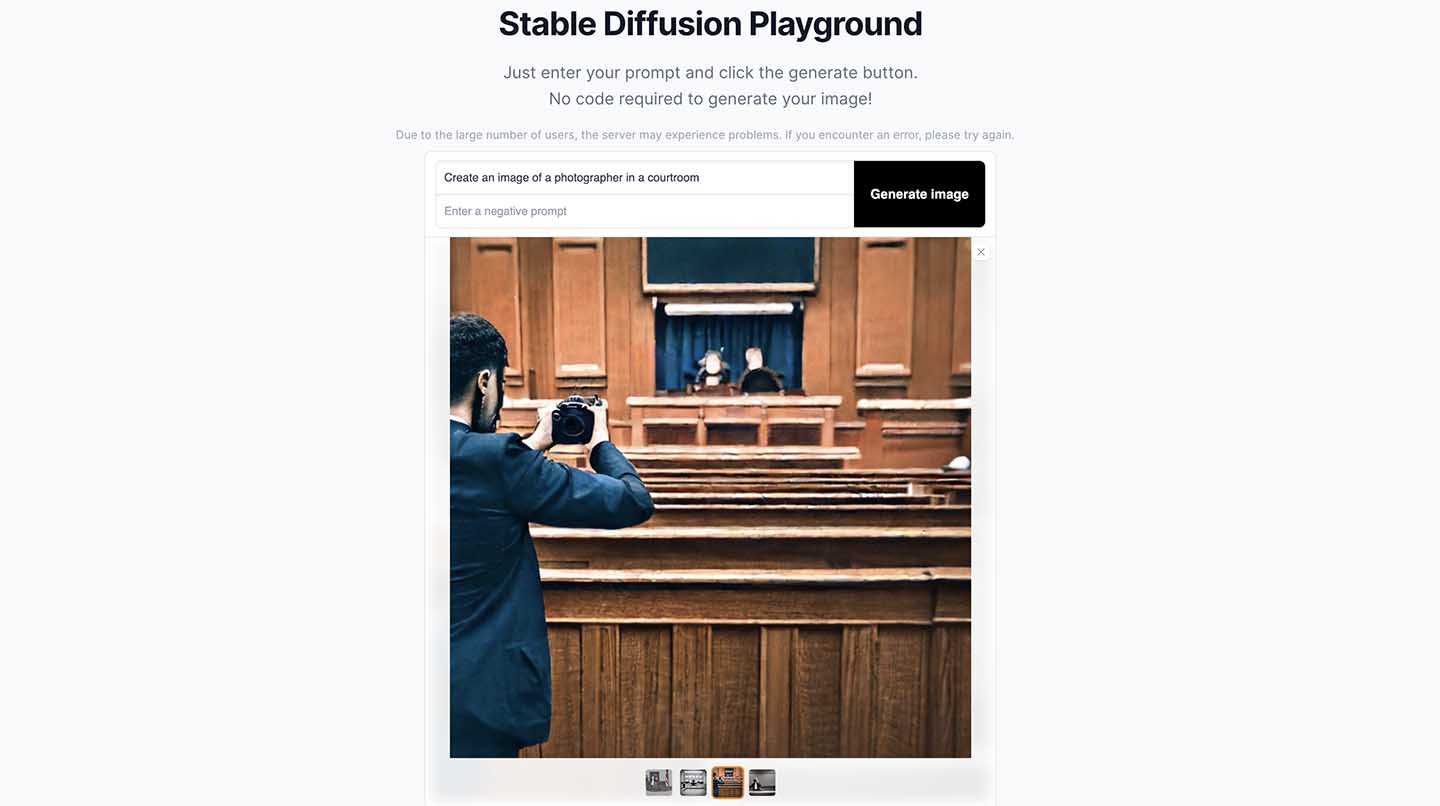
Task: Select the orange-highlighted courtroom thumbnail
Action: coord(727,782)
